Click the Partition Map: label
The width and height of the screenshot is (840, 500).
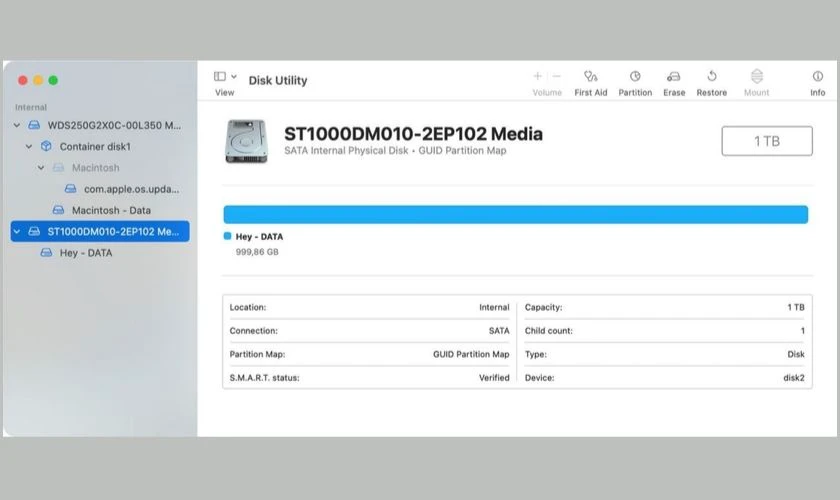click(257, 354)
